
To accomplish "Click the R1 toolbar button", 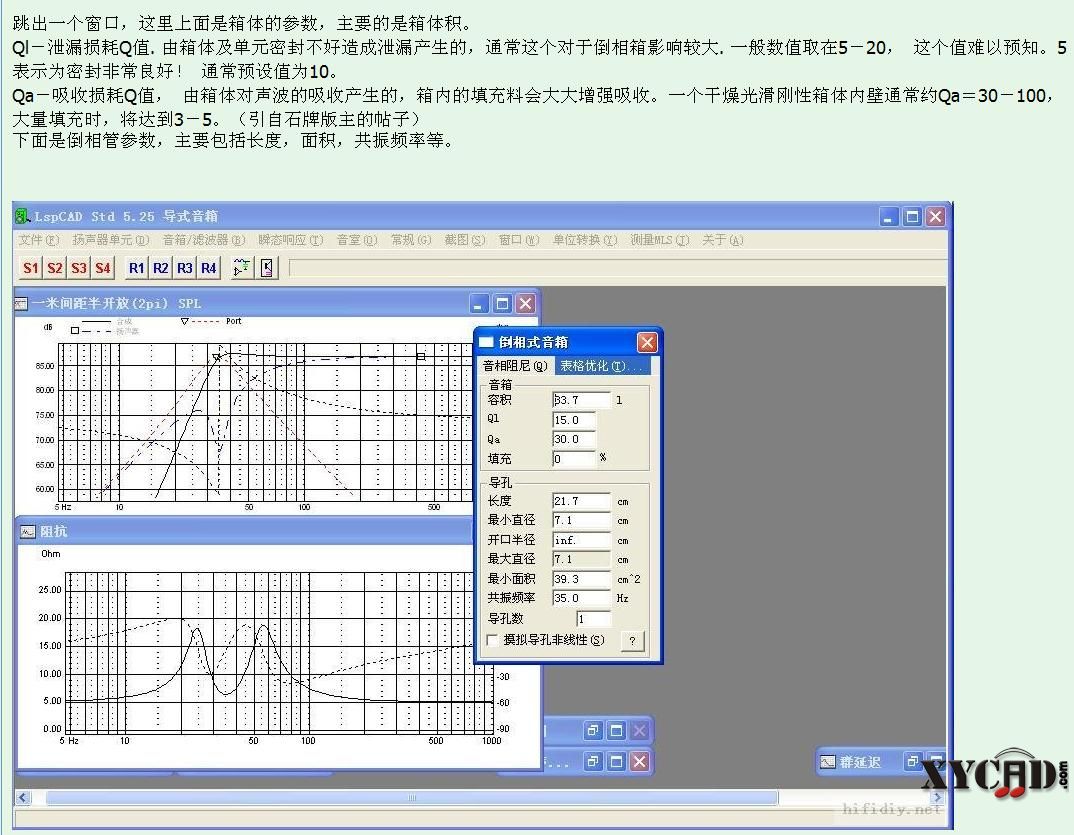I will coord(137,268).
